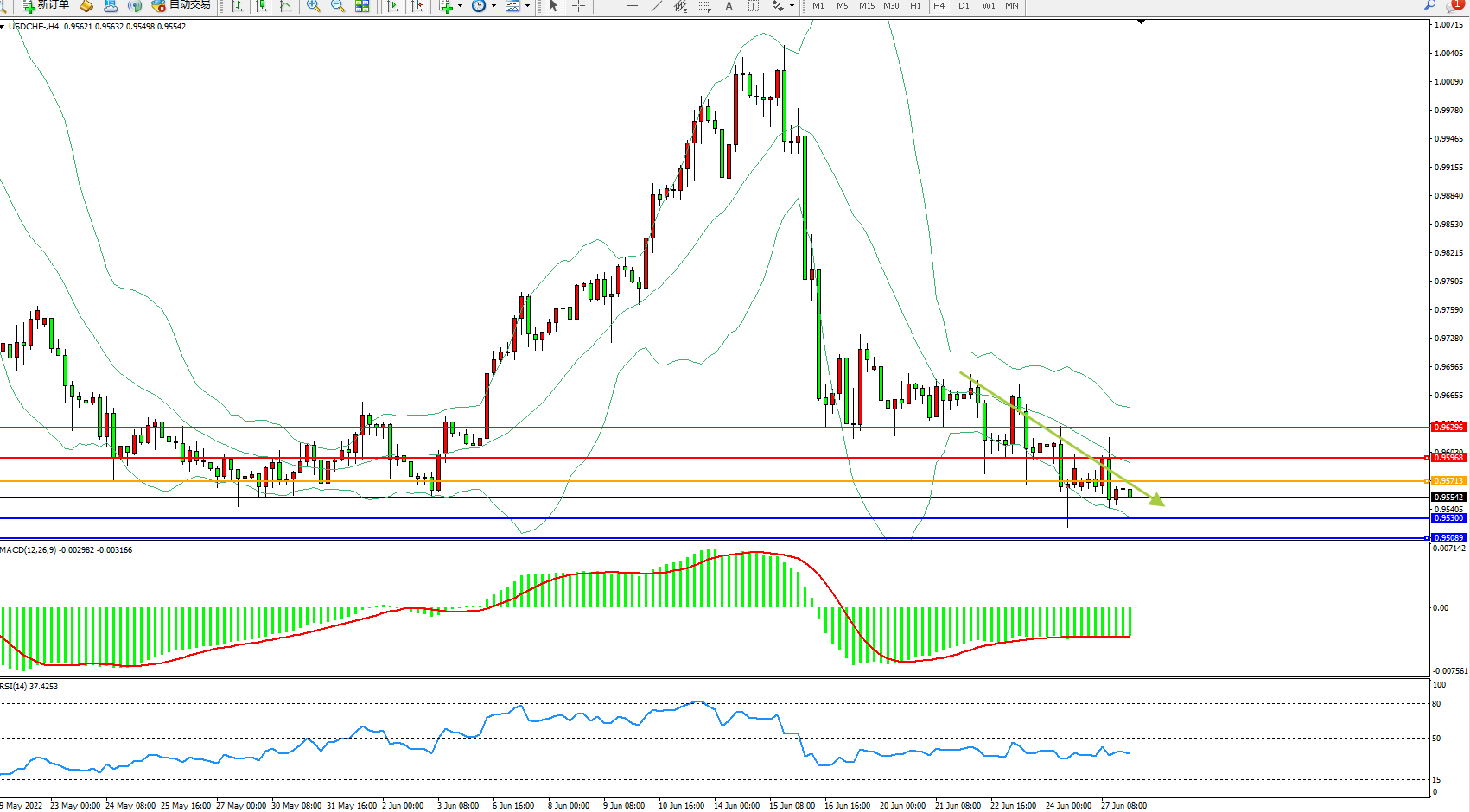The height and width of the screenshot is (812, 1470).
Task: Switch chart to candlestick display icon
Action: click(261, 6)
